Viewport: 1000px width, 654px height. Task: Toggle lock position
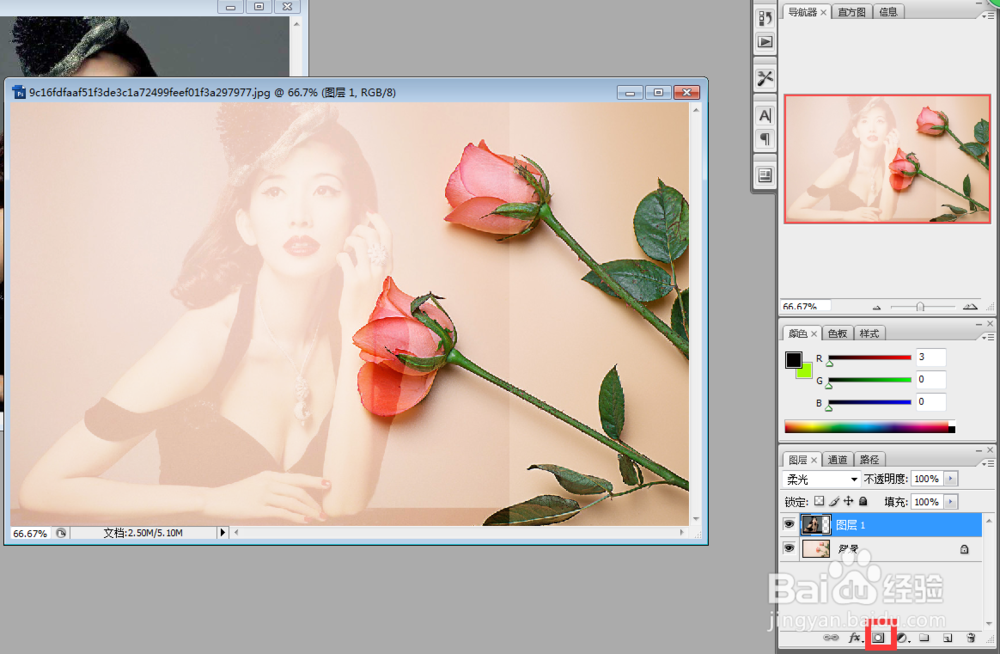(x=848, y=502)
